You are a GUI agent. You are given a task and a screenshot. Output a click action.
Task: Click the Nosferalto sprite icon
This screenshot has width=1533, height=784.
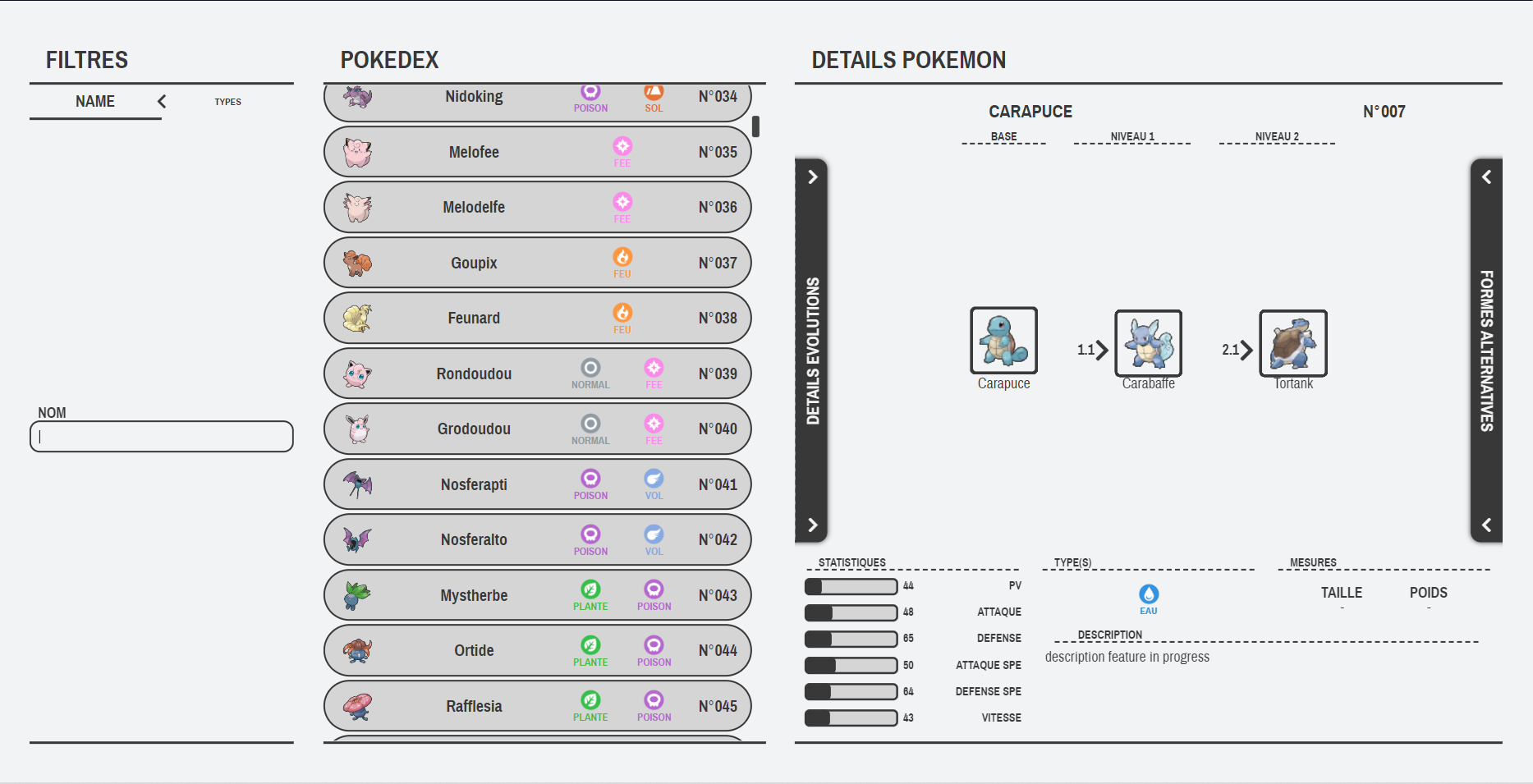(x=357, y=540)
